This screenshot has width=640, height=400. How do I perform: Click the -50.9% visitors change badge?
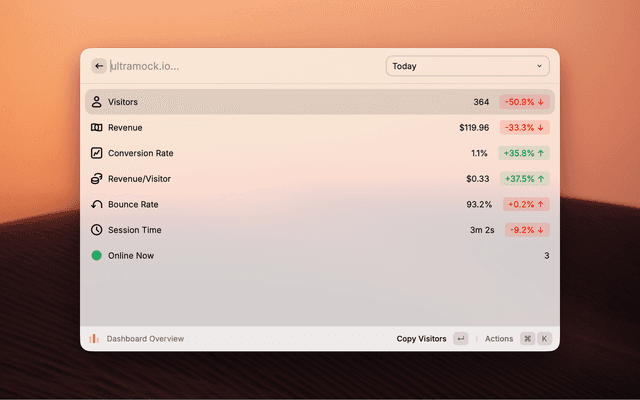[524, 102]
